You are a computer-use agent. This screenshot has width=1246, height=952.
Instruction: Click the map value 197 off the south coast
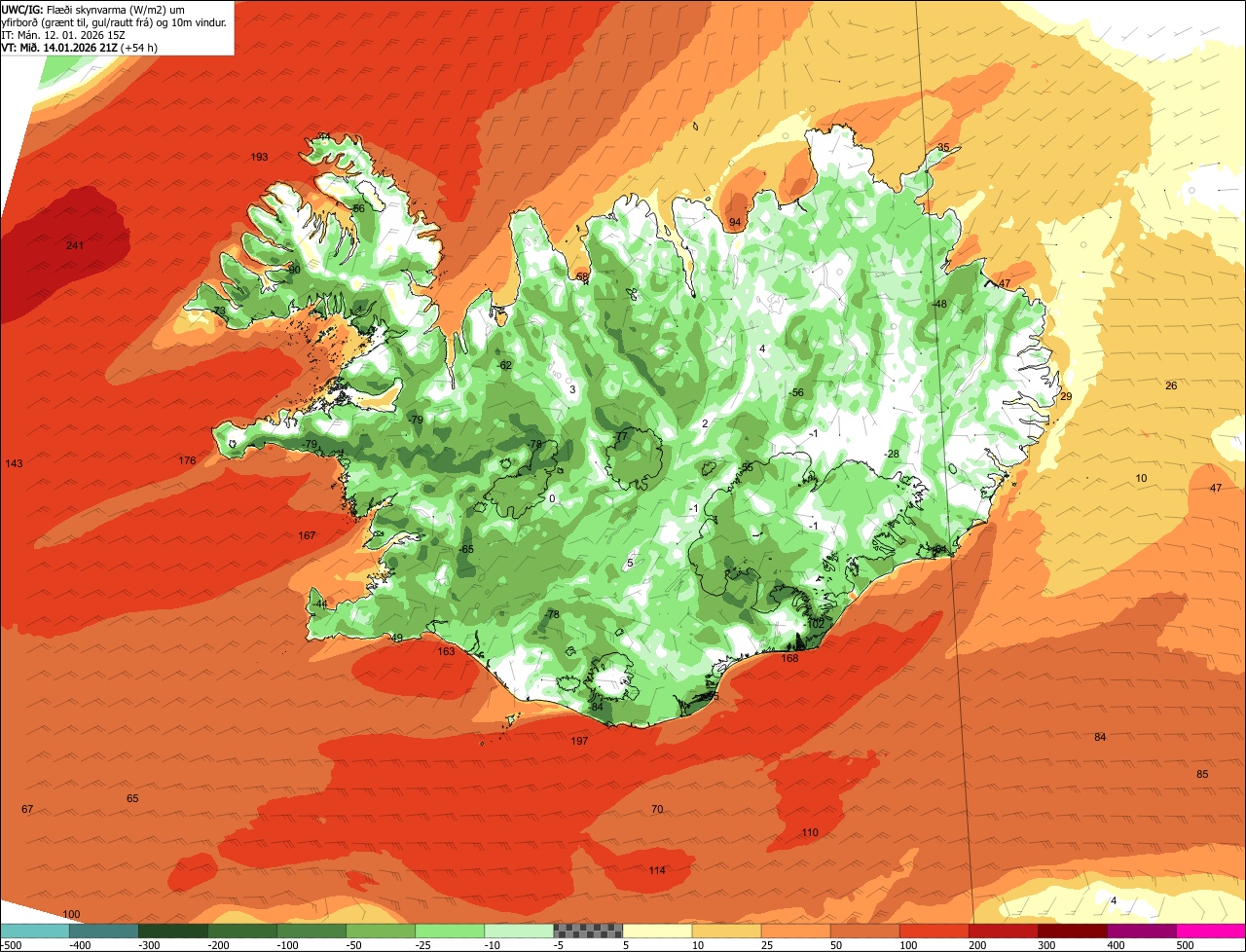579,742
